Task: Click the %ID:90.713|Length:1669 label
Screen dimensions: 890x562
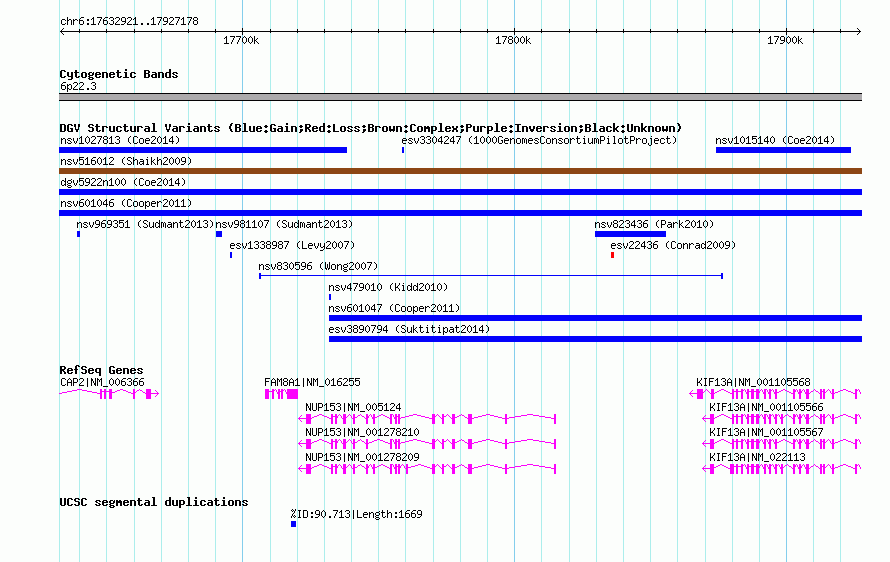Action: click(356, 514)
